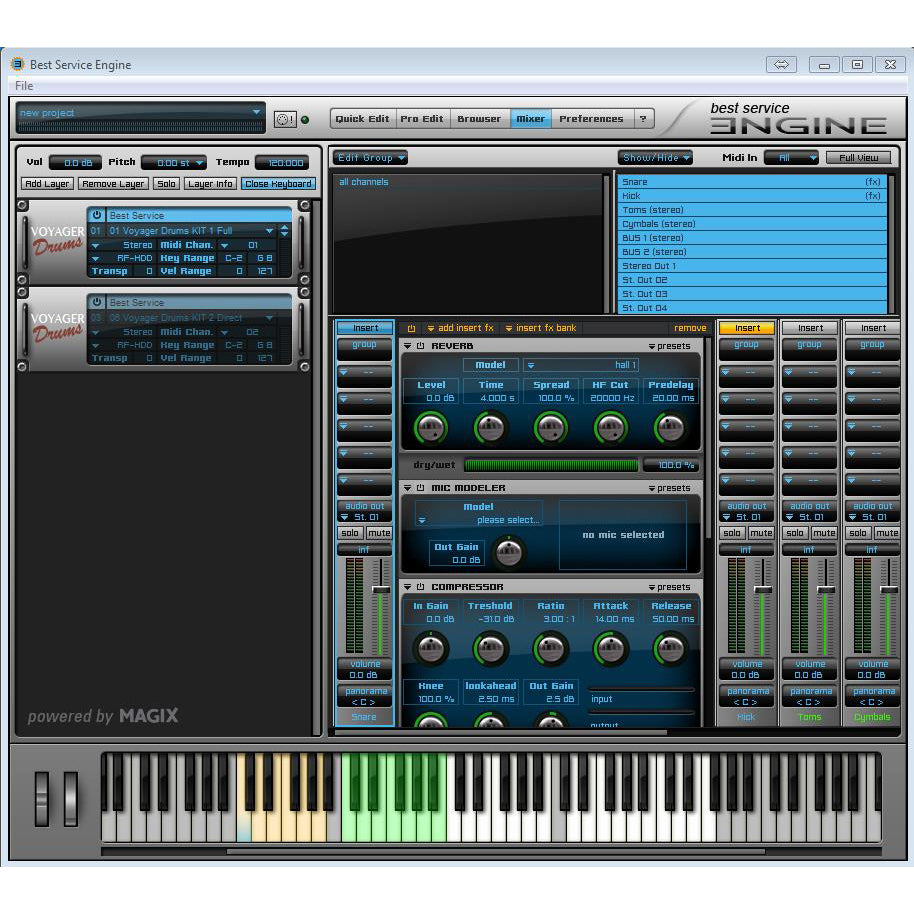Click the Mic Modeler Out Gain knob

tap(509, 551)
